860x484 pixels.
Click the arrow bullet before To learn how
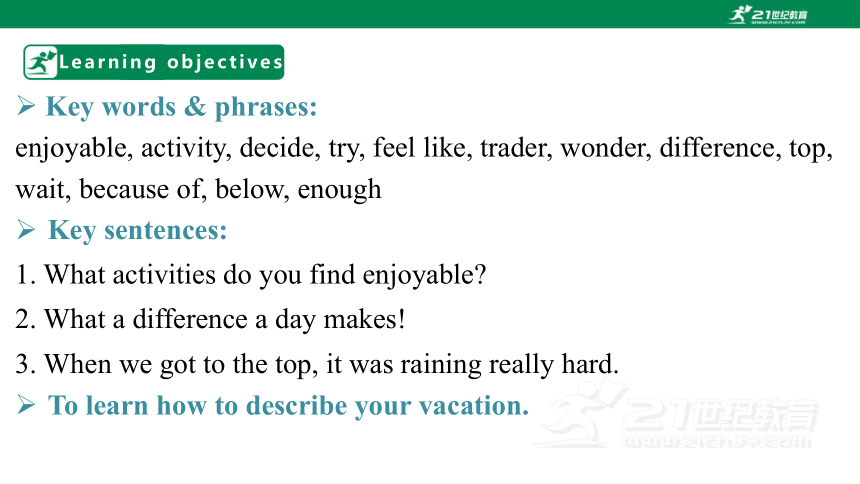26,405
